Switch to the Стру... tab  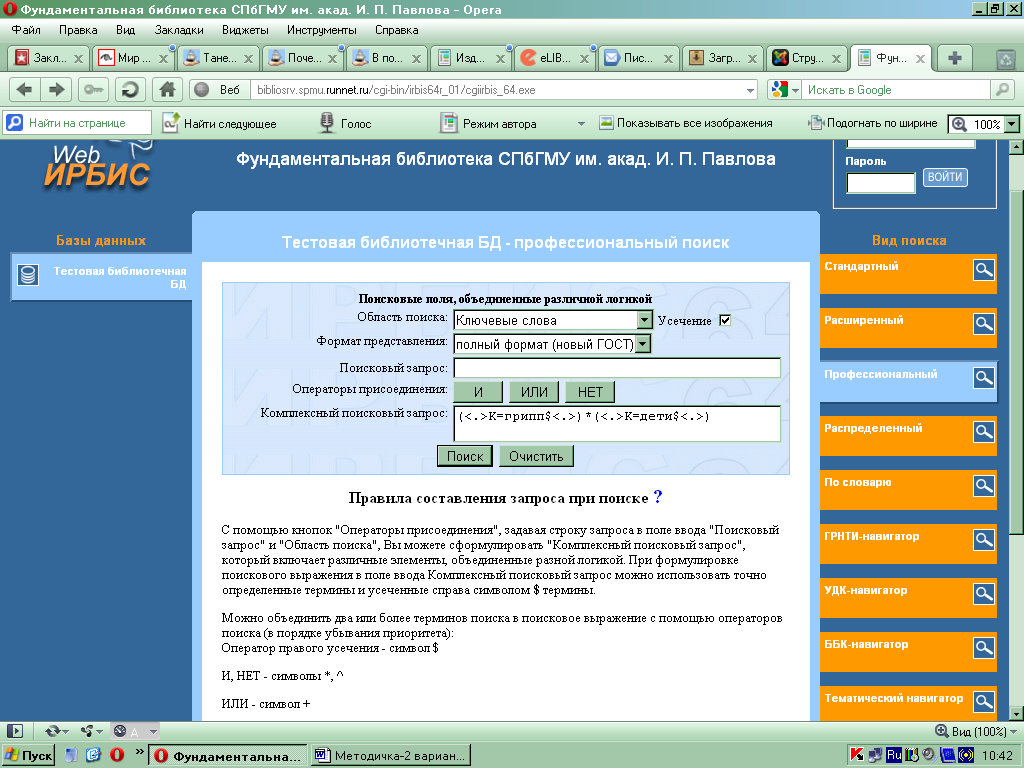pyautogui.click(x=805, y=58)
